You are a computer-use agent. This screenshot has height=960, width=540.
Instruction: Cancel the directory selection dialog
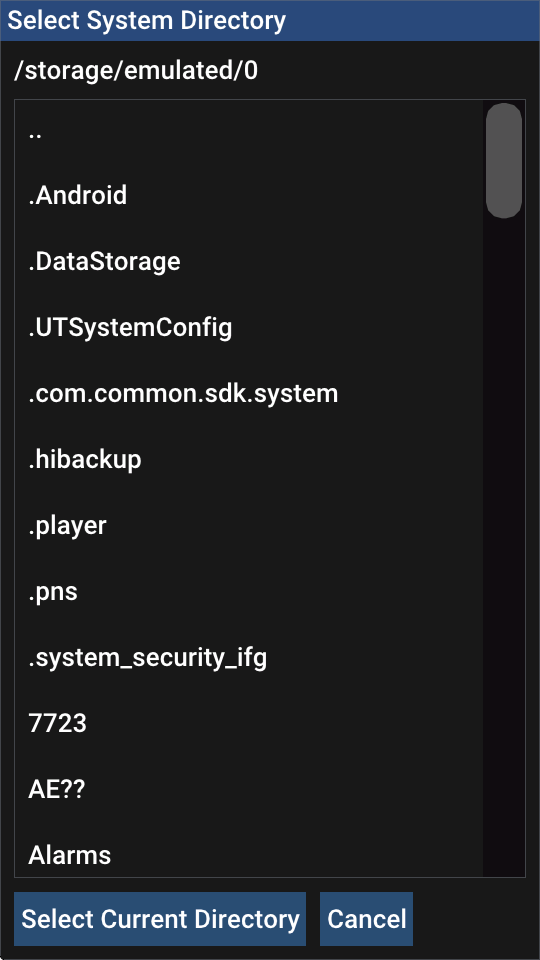click(366, 919)
